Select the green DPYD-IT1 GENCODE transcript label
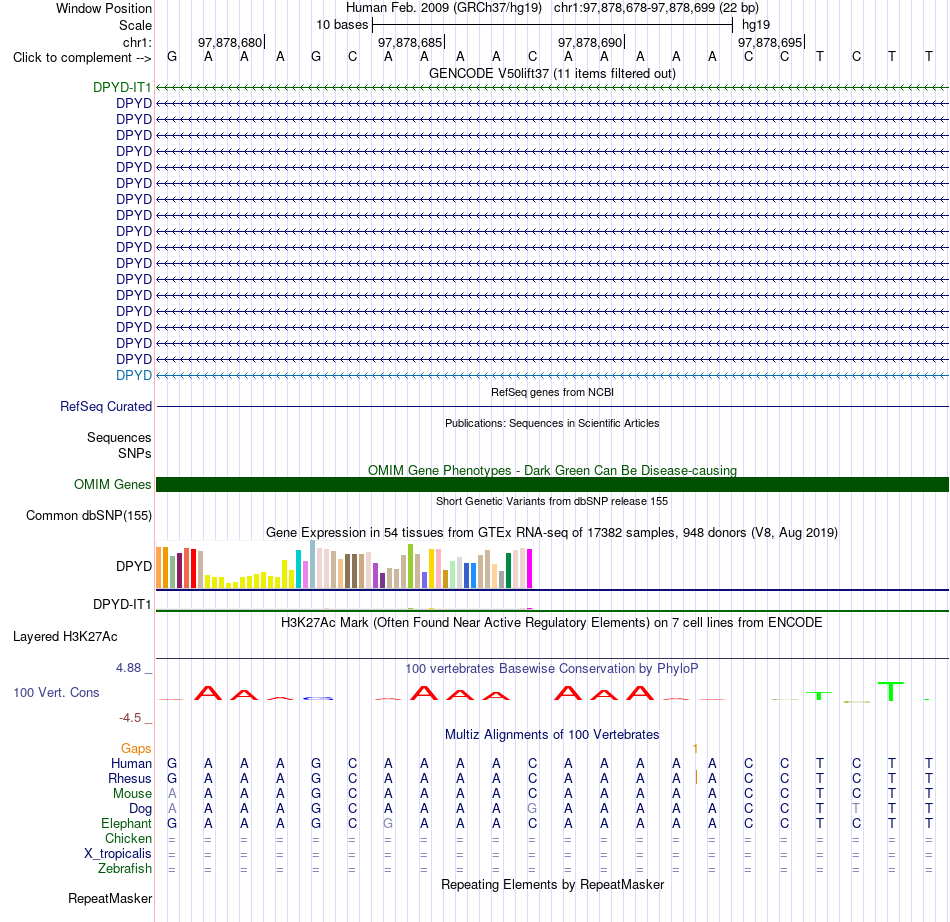 pyautogui.click(x=122, y=87)
